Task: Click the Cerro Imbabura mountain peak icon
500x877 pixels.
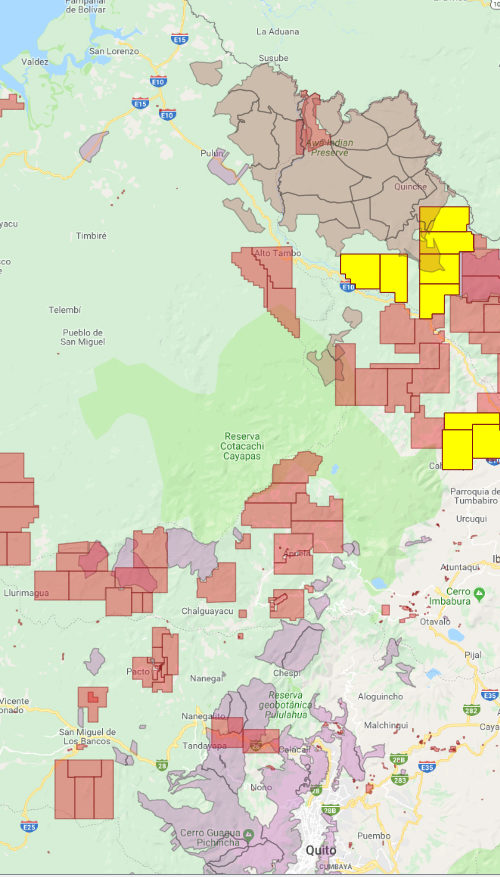Action: tap(479, 592)
